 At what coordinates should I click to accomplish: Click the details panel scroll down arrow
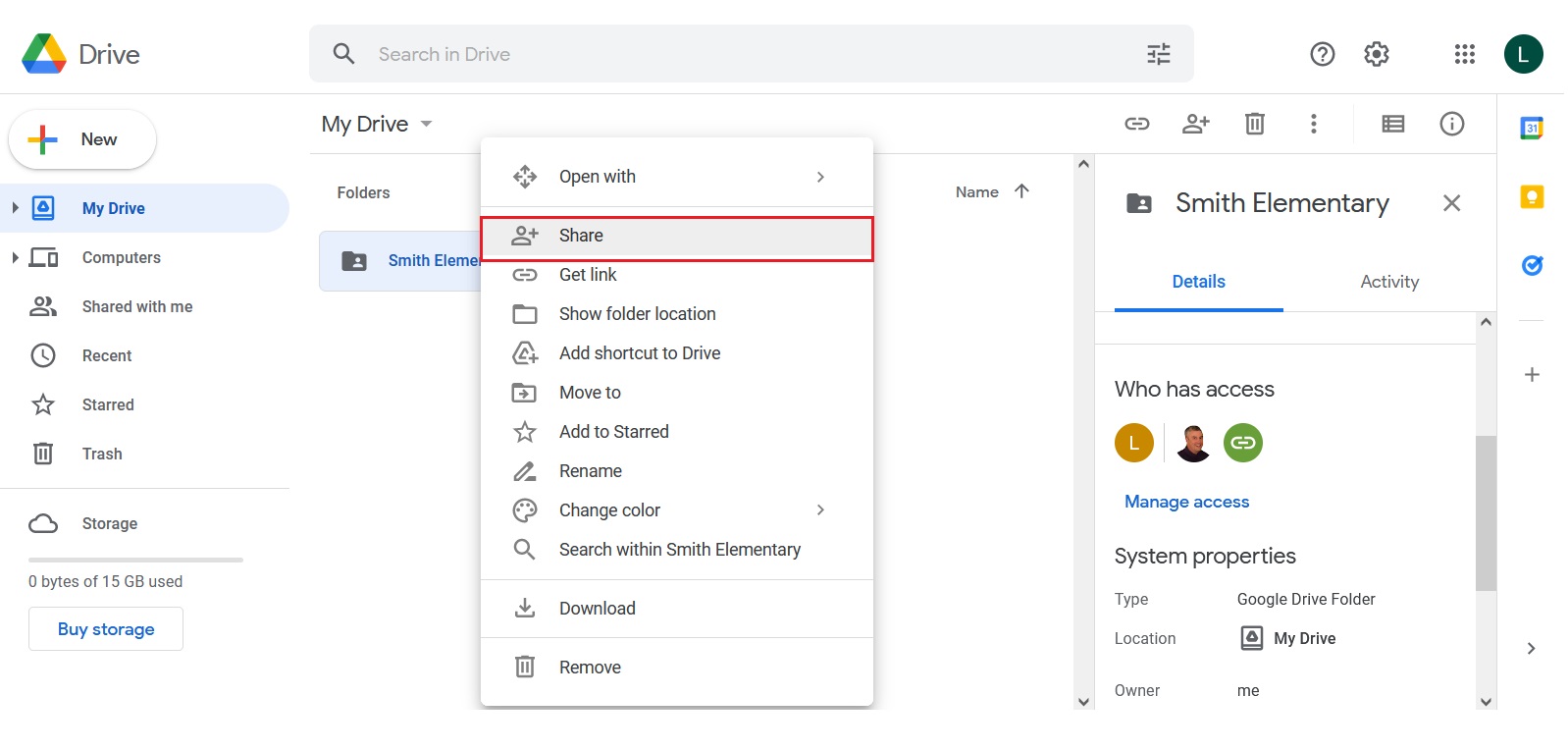tap(1486, 701)
